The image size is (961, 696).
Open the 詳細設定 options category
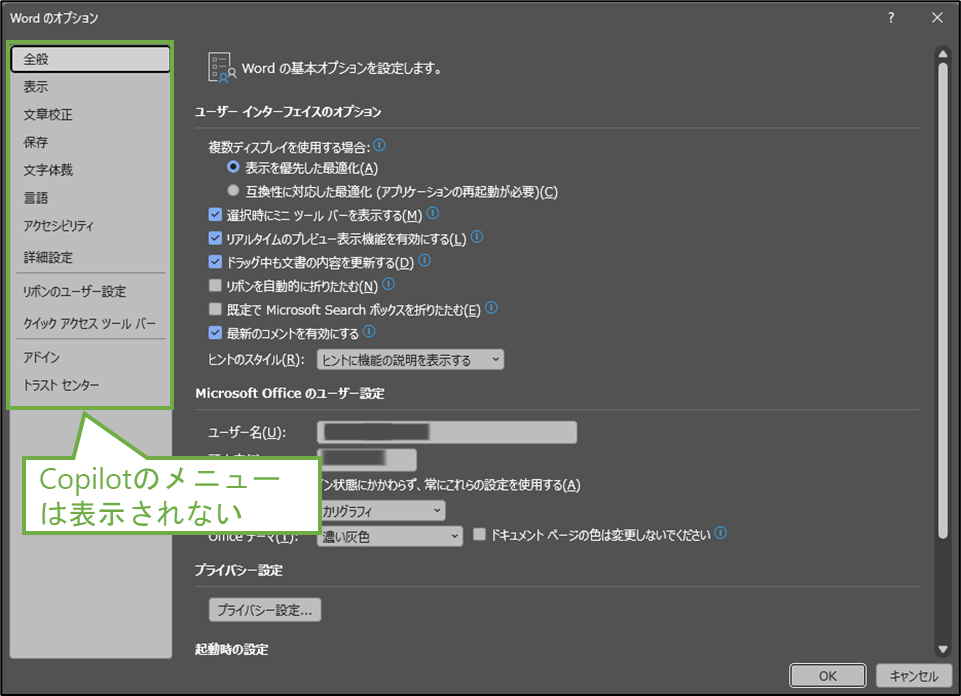pyautogui.click(x=90, y=257)
